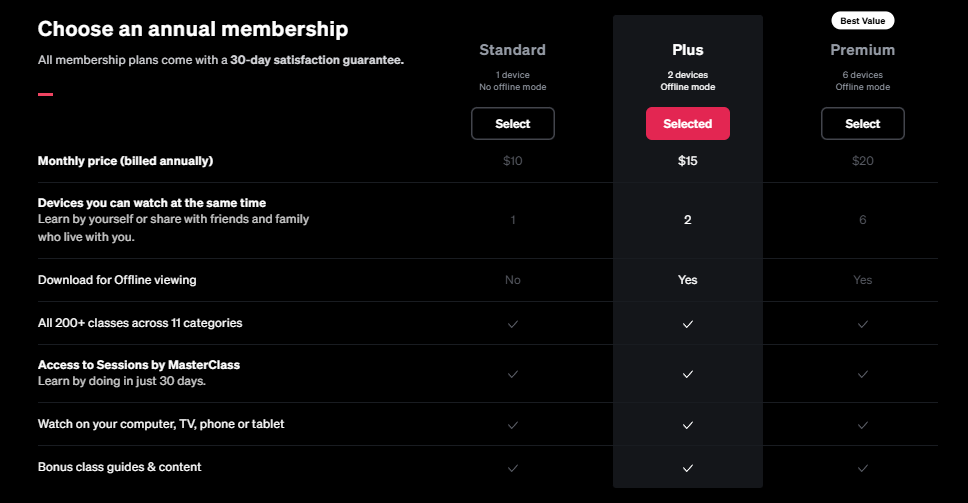This screenshot has width=968, height=503.
Task: Click Plus checkmark for Sessions by MasterClass
Action: [x=687, y=374]
